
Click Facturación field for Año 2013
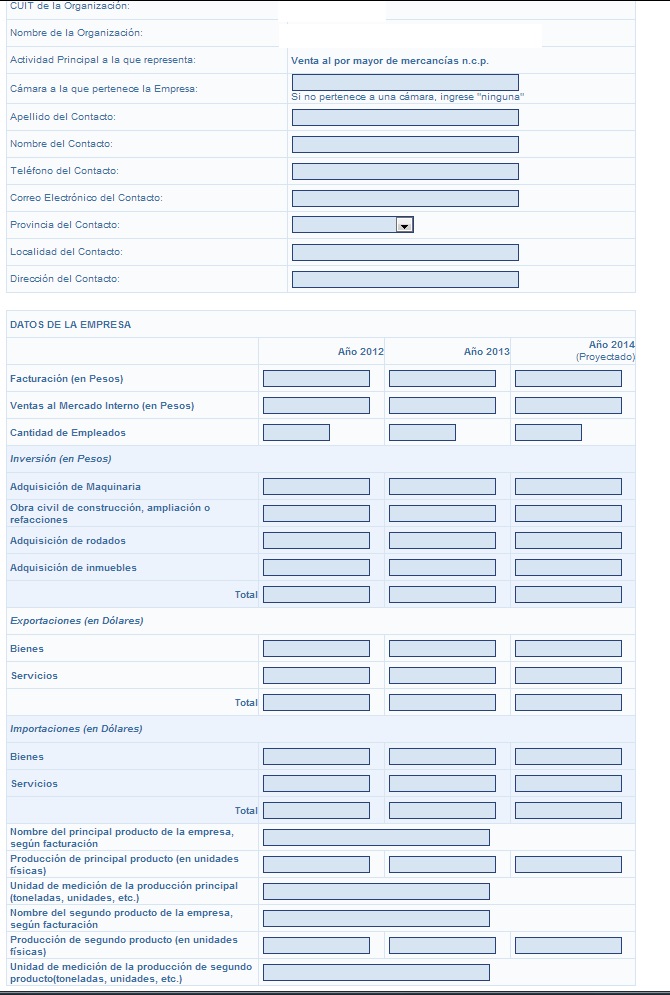coord(442,379)
